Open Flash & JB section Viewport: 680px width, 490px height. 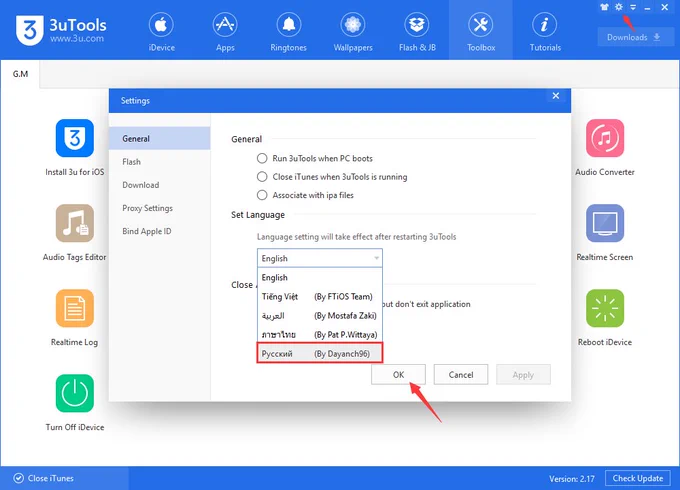(417, 31)
